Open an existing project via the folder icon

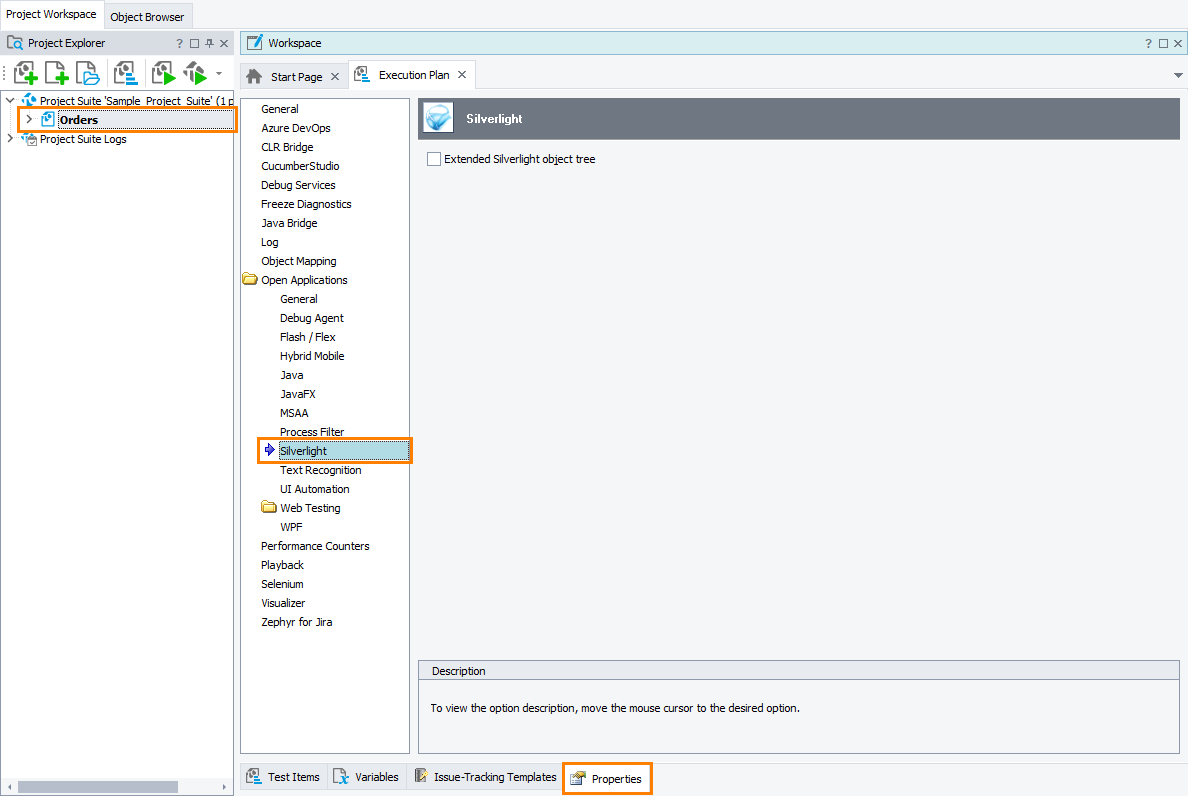pos(86,73)
